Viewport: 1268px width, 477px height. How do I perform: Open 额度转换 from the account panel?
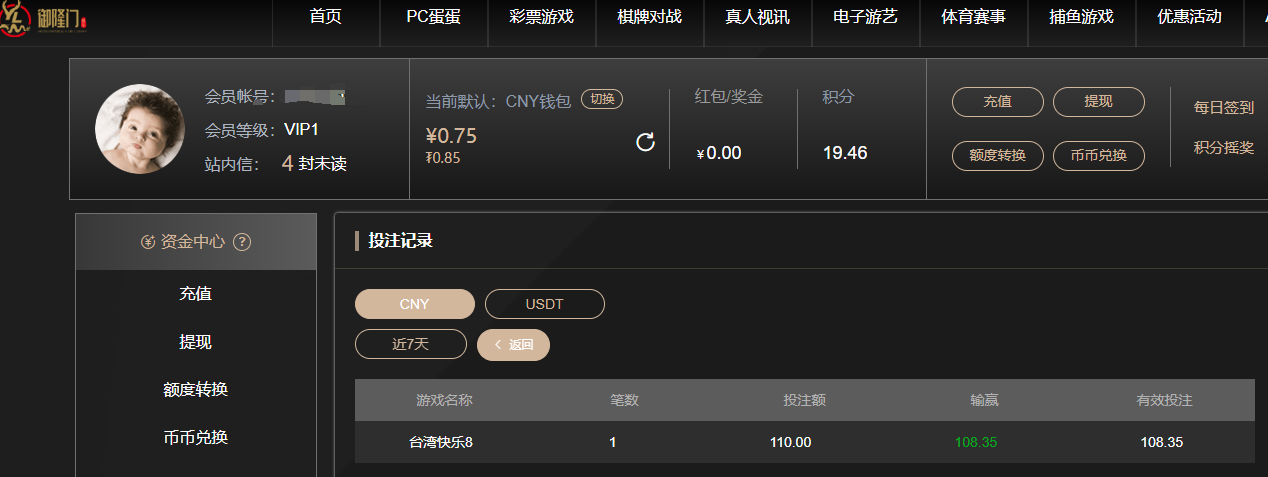tap(997, 156)
